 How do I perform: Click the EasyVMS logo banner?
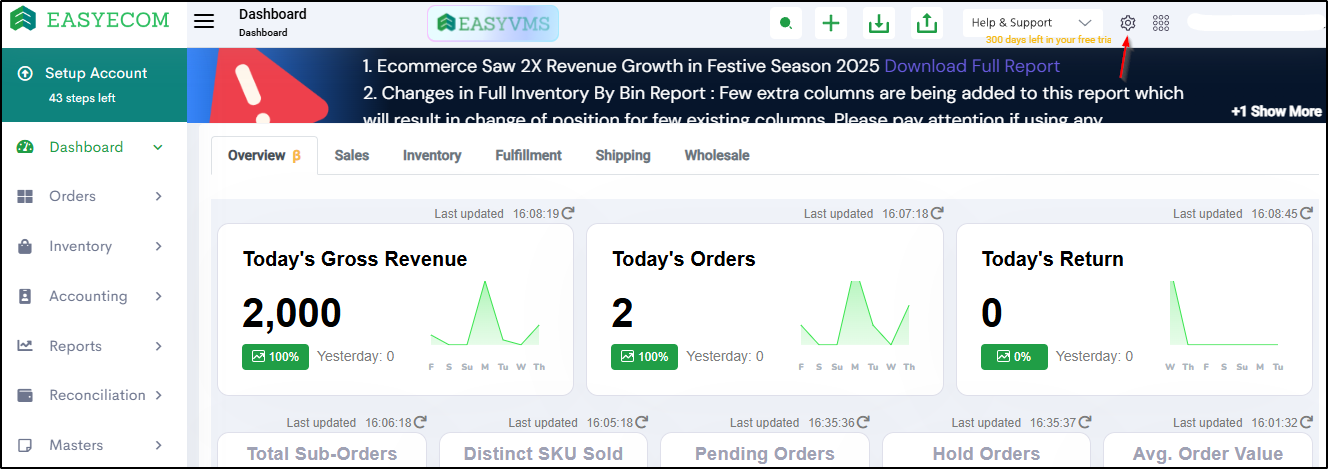click(x=493, y=23)
